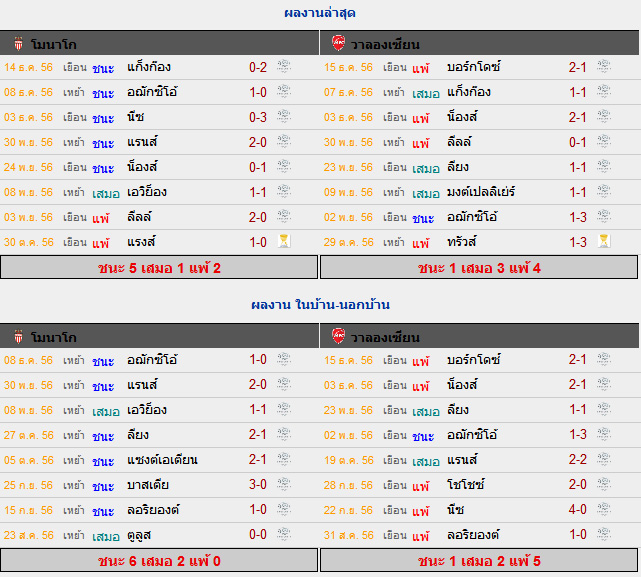The width and height of the screenshot is (641, 577).
Task: Select opponent name บาสเตีย
Action: (x=148, y=485)
